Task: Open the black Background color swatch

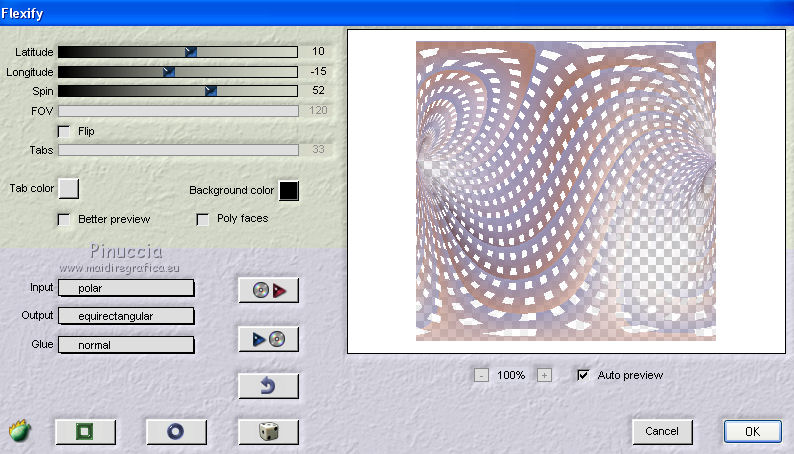Action: click(x=289, y=190)
